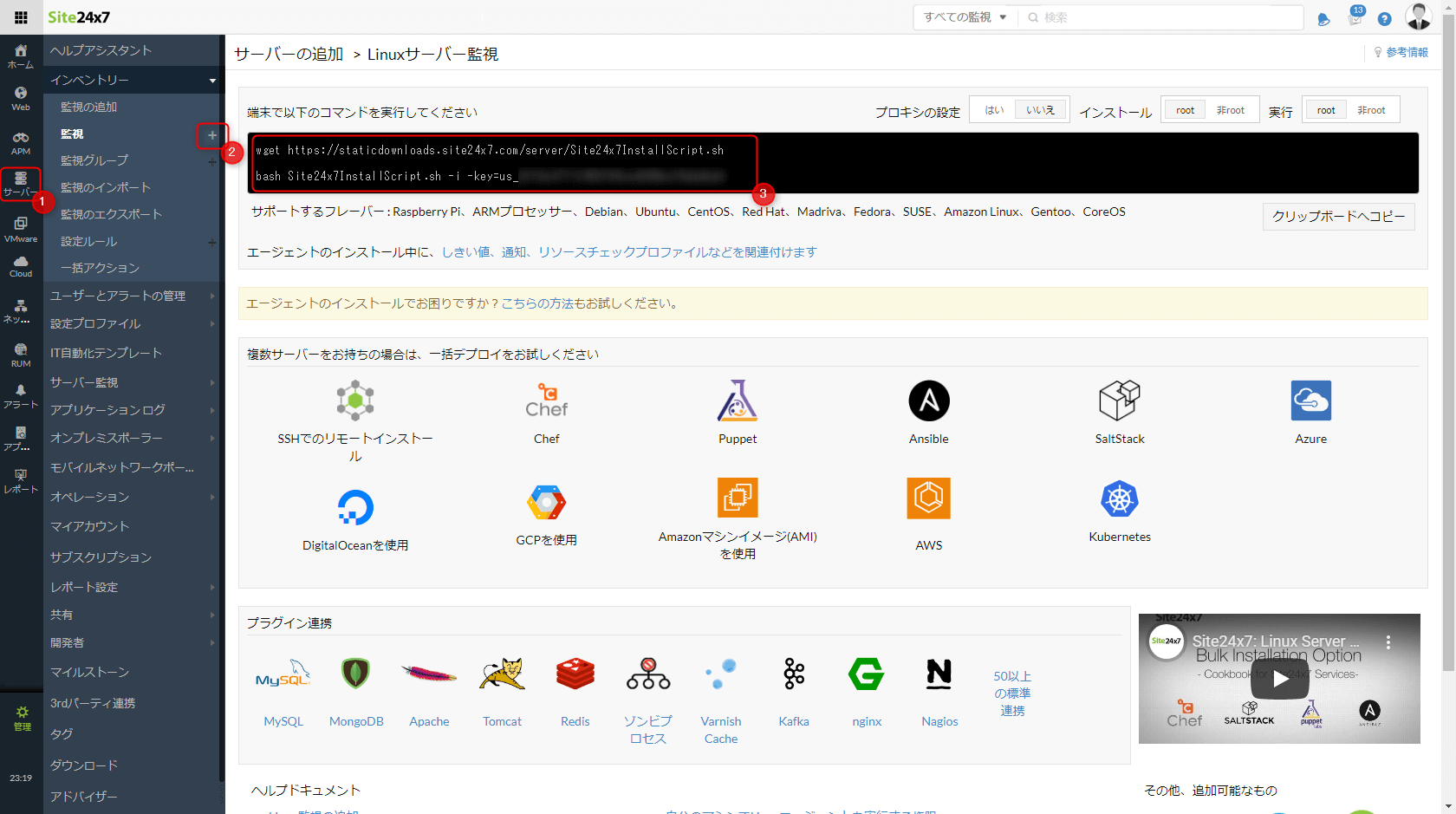Open こちらの方法 link
The width and height of the screenshot is (1456, 814).
click(x=537, y=303)
